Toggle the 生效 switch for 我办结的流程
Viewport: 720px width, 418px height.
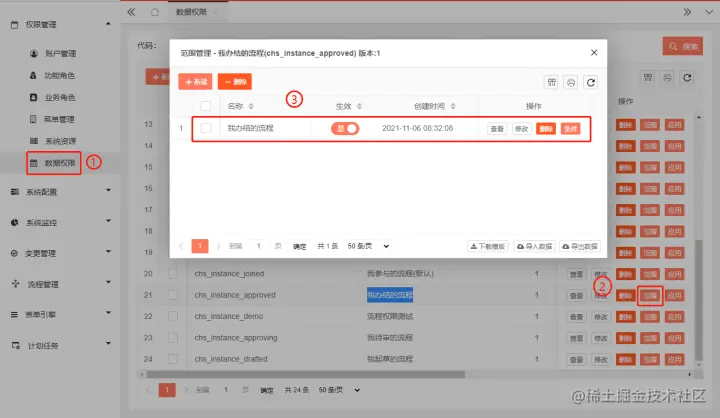345,128
